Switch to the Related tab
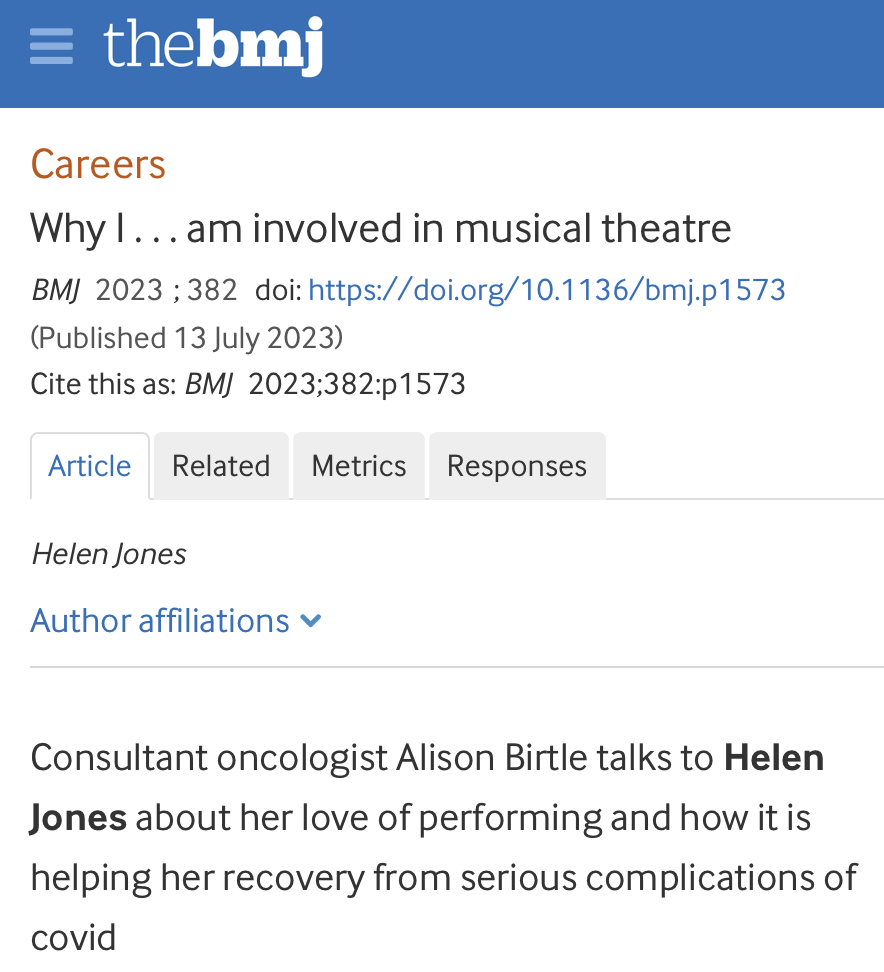Screen dimensions: 884x972 221,466
